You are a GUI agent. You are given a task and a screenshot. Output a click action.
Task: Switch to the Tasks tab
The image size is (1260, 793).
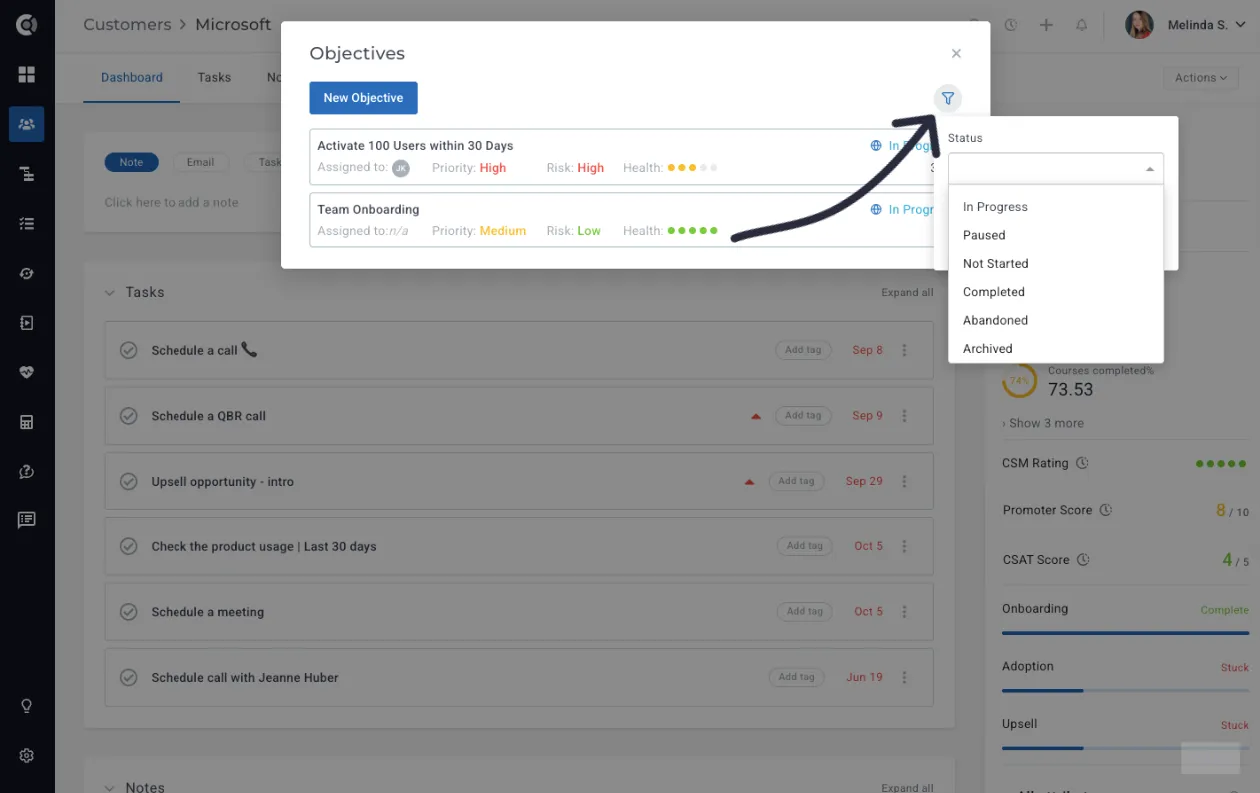click(x=214, y=78)
